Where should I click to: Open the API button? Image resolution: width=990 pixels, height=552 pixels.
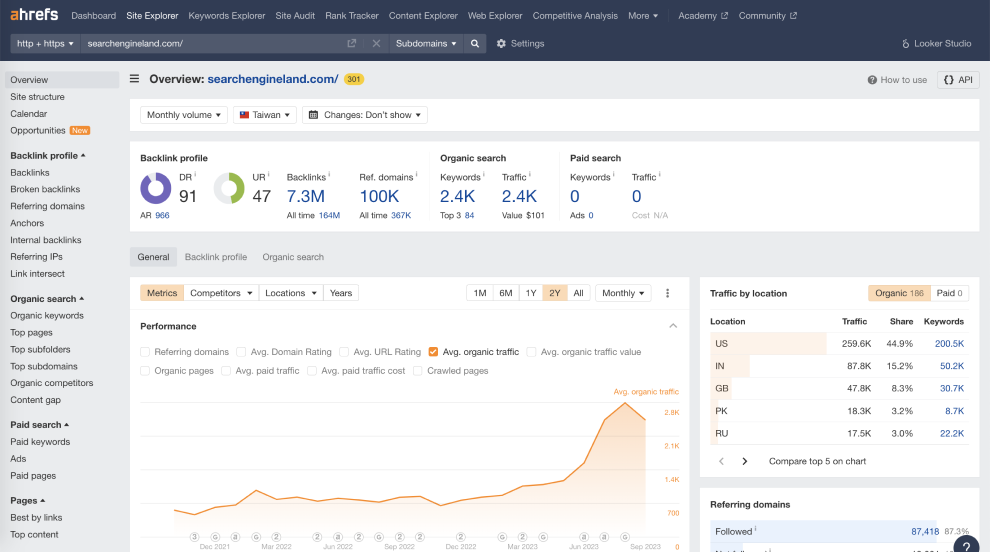958,80
